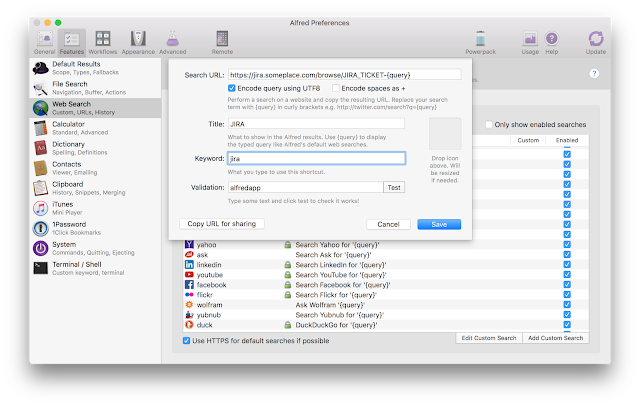The image size is (640, 406).
Task: Select Web Search feature
Action: coord(96,108)
